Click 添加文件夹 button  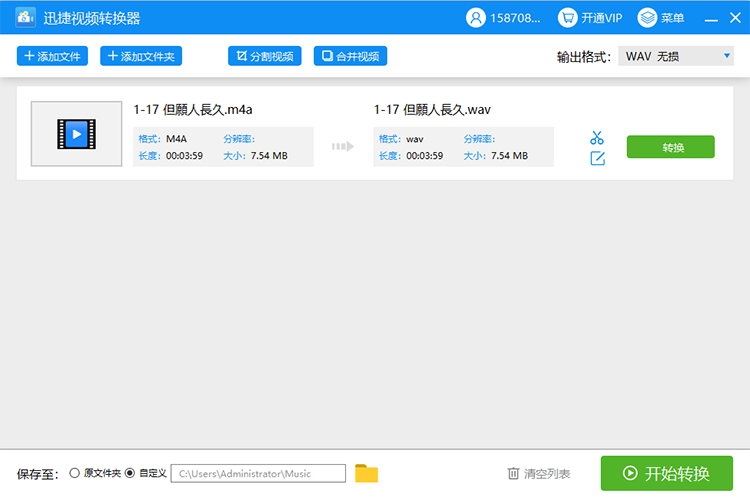coord(141,56)
